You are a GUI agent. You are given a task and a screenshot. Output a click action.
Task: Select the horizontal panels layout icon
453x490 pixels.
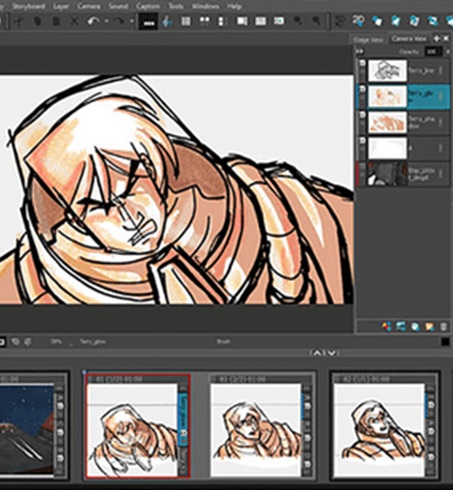click(204, 22)
